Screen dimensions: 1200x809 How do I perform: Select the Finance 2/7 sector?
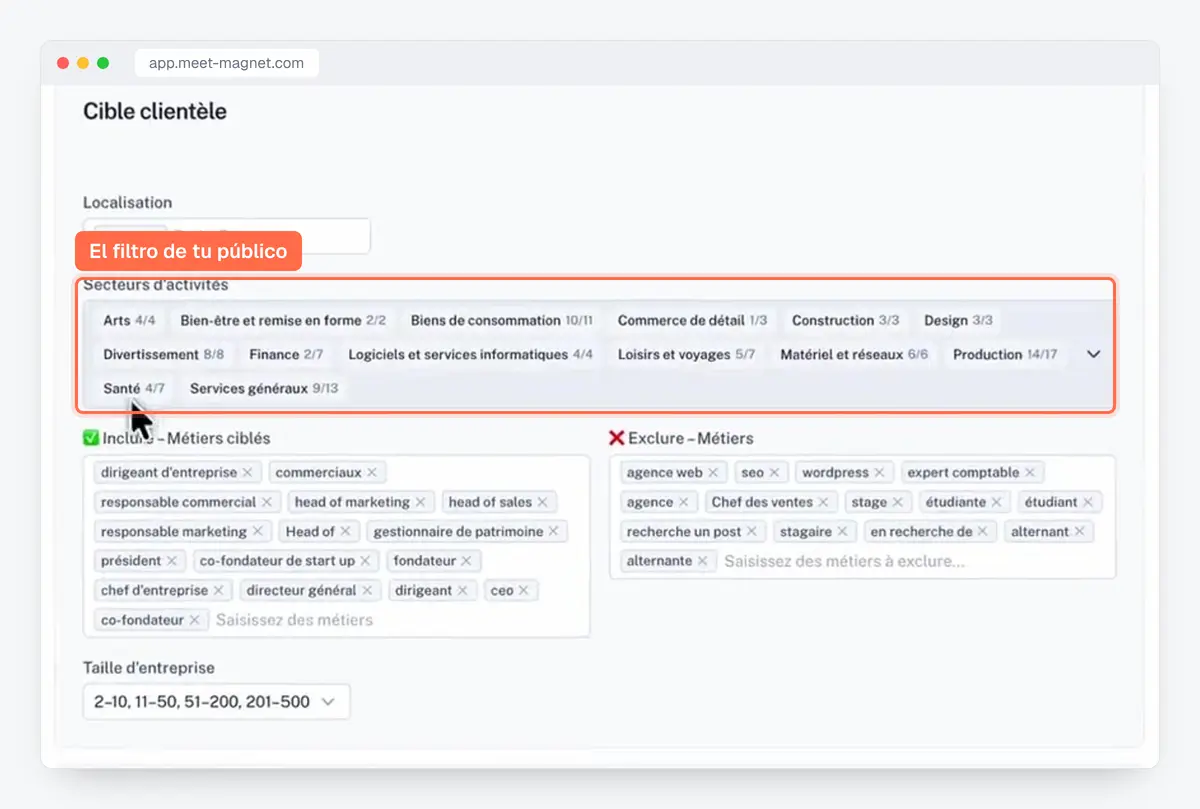286,354
